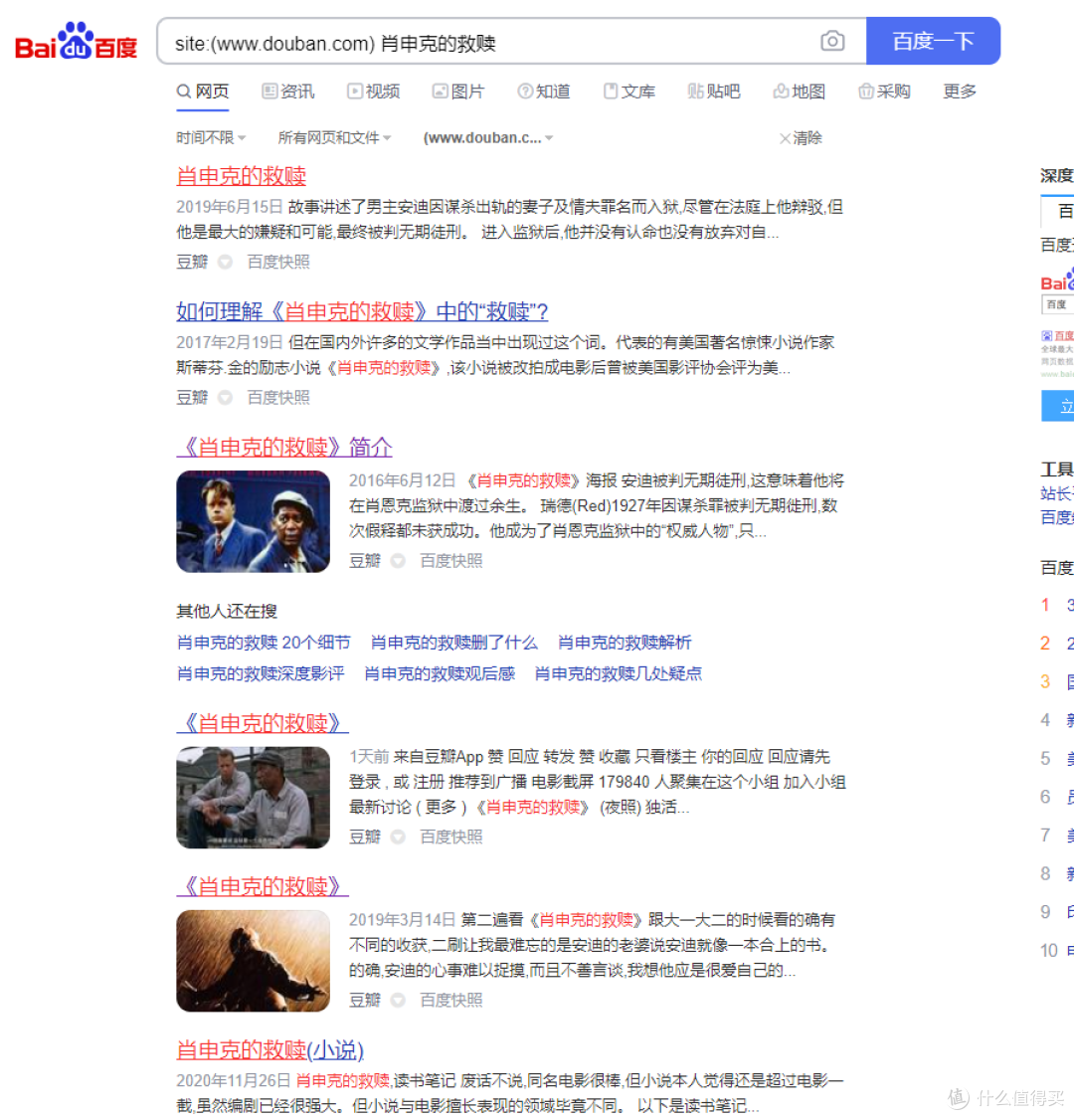Click 百度快照 under the 如何理解 result

tap(278, 398)
